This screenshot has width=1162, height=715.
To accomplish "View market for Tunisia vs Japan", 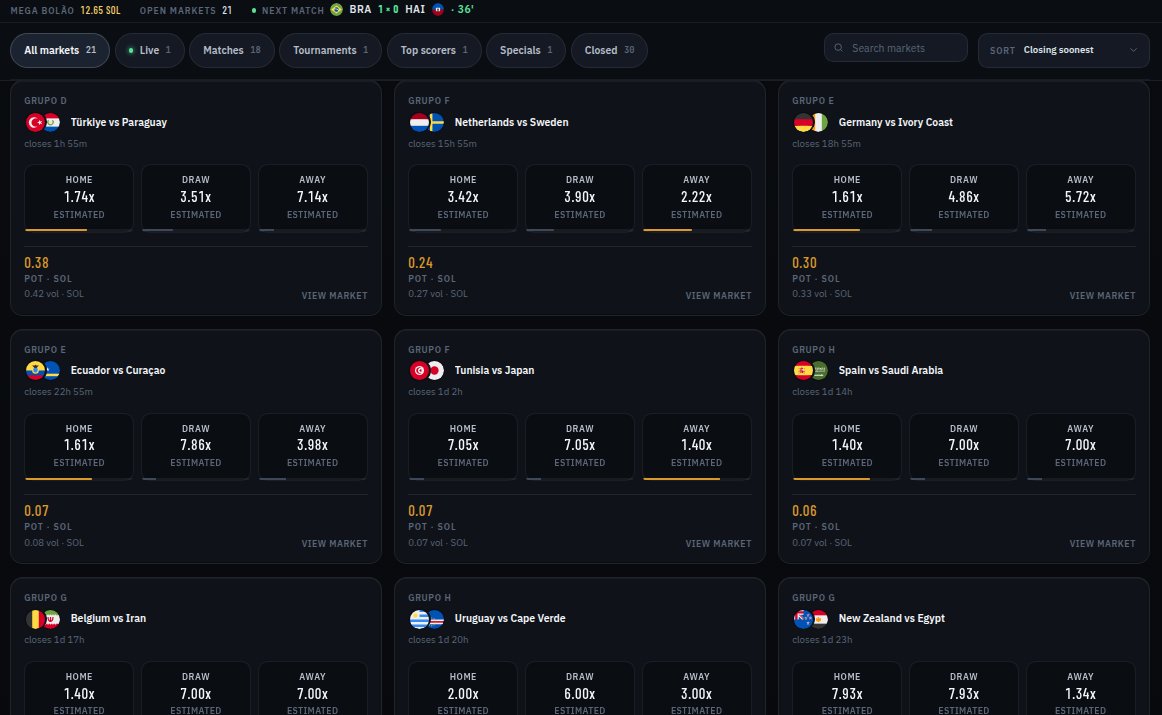I will (x=718, y=544).
